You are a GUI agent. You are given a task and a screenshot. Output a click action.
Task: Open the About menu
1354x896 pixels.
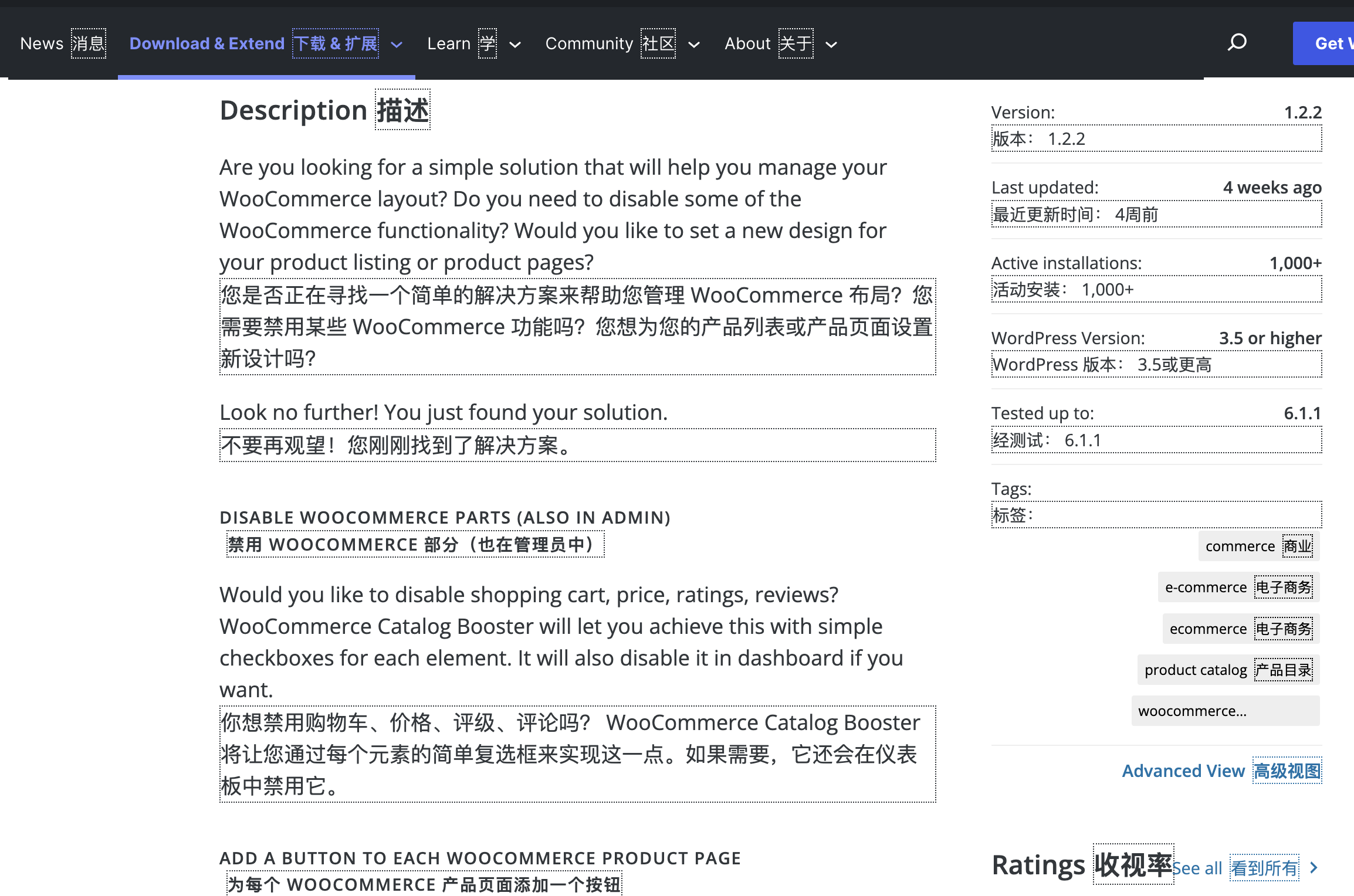[x=747, y=43]
